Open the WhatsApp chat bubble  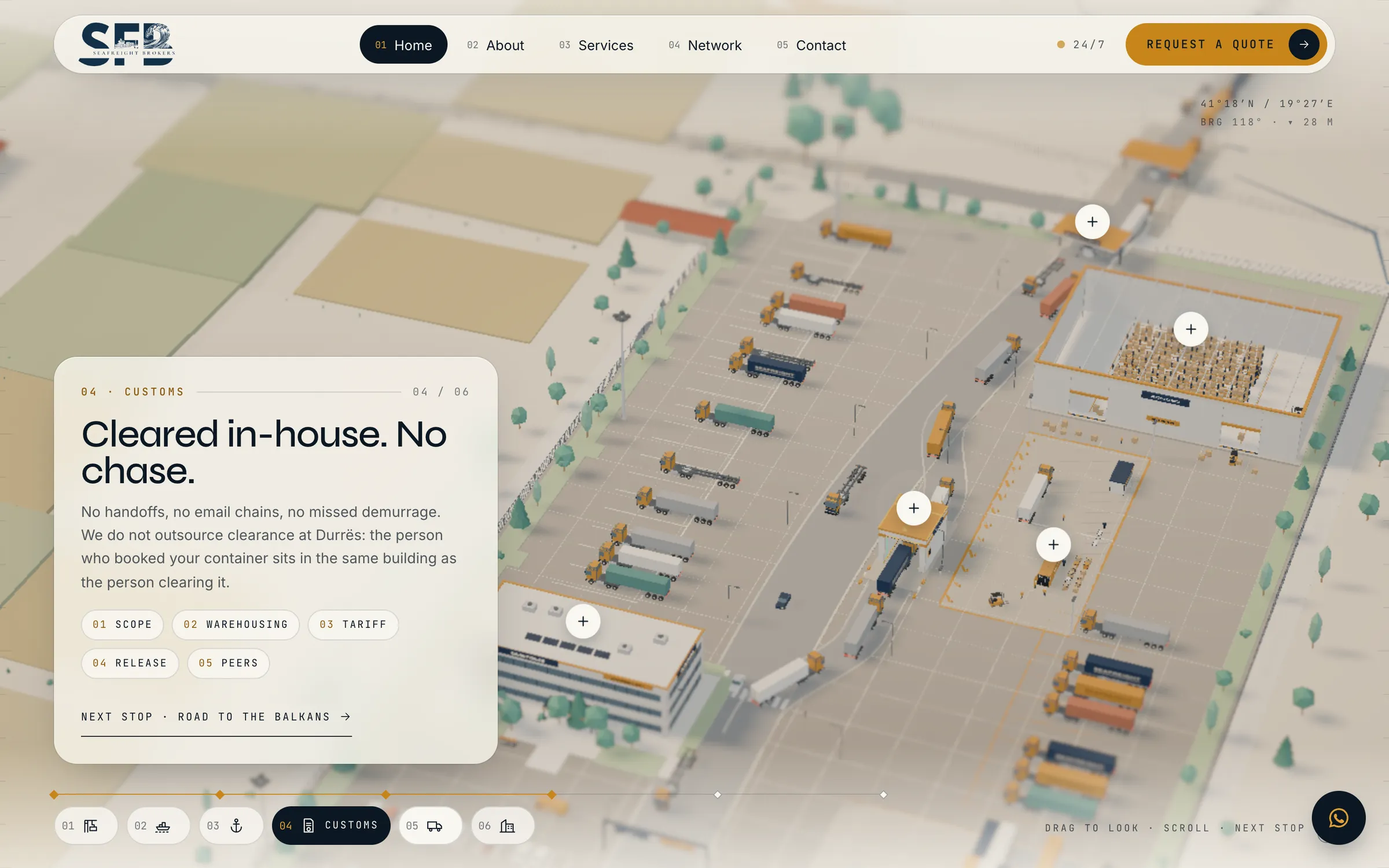(x=1338, y=818)
